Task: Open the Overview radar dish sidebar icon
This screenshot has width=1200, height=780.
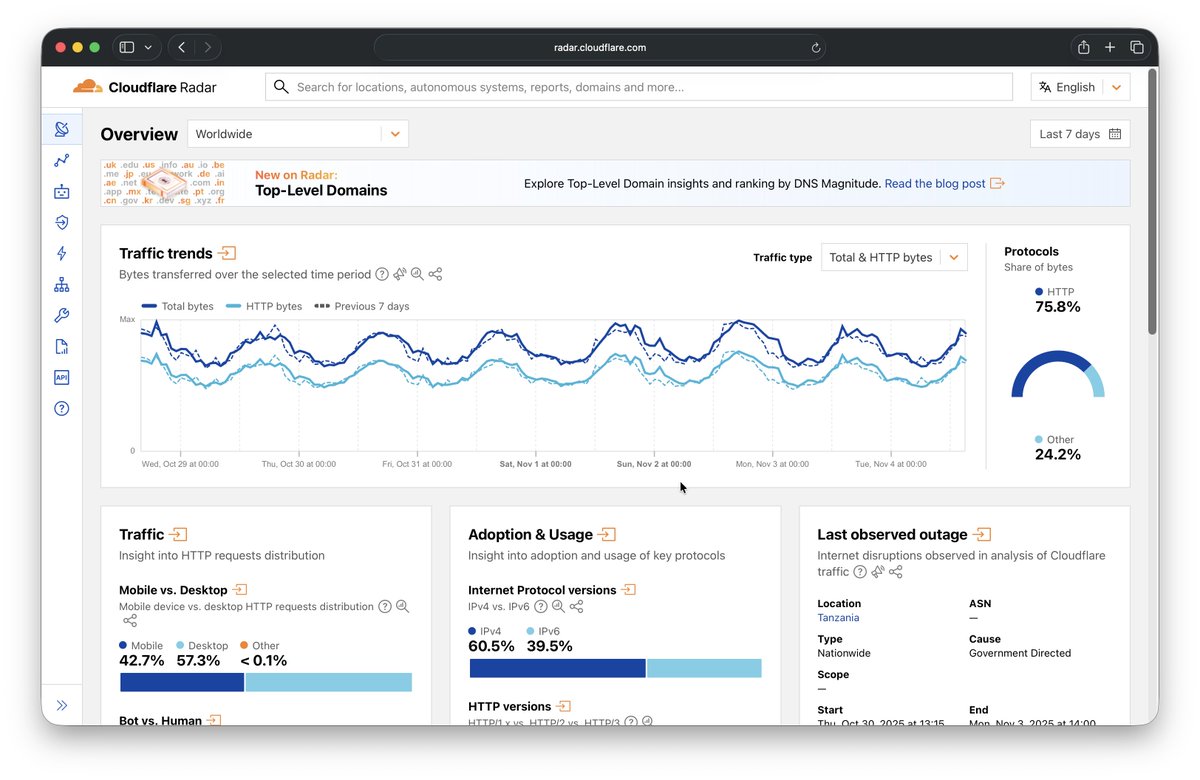Action: [x=62, y=130]
